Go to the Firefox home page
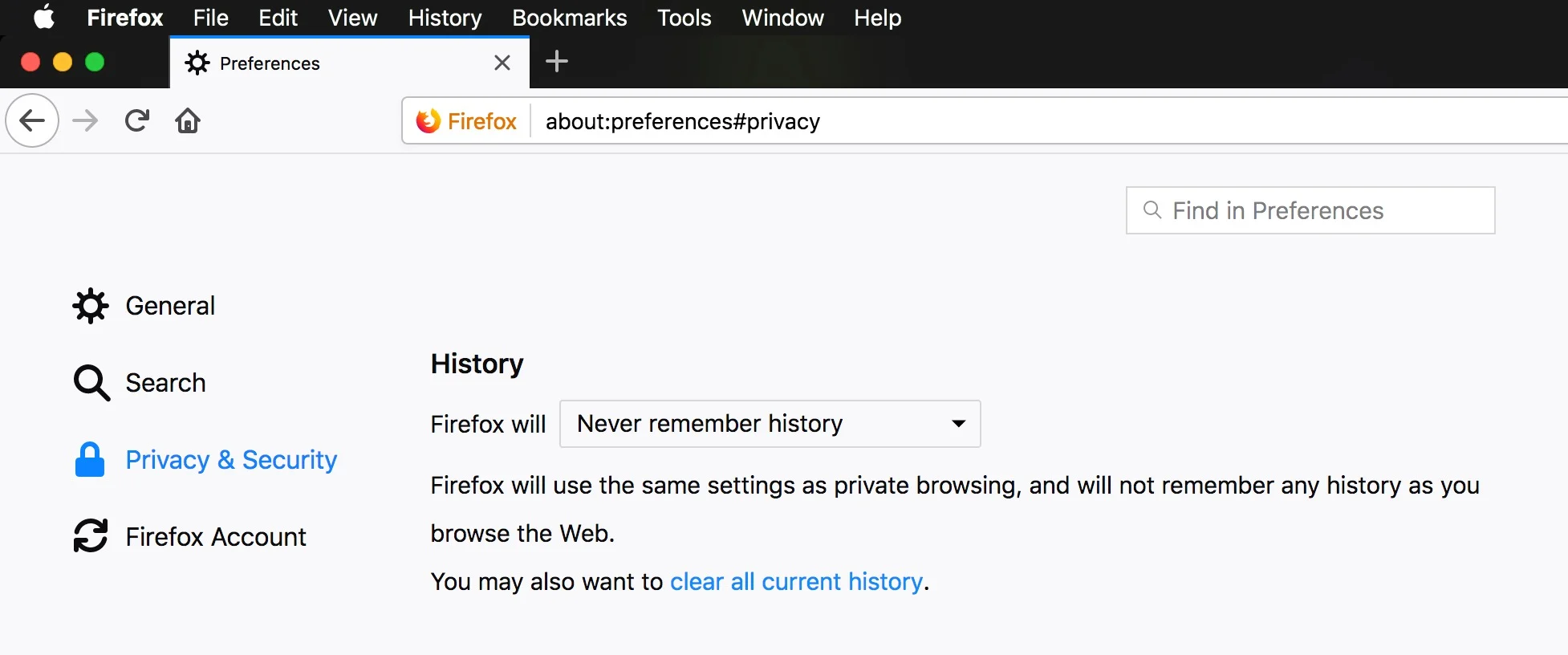 tap(188, 121)
